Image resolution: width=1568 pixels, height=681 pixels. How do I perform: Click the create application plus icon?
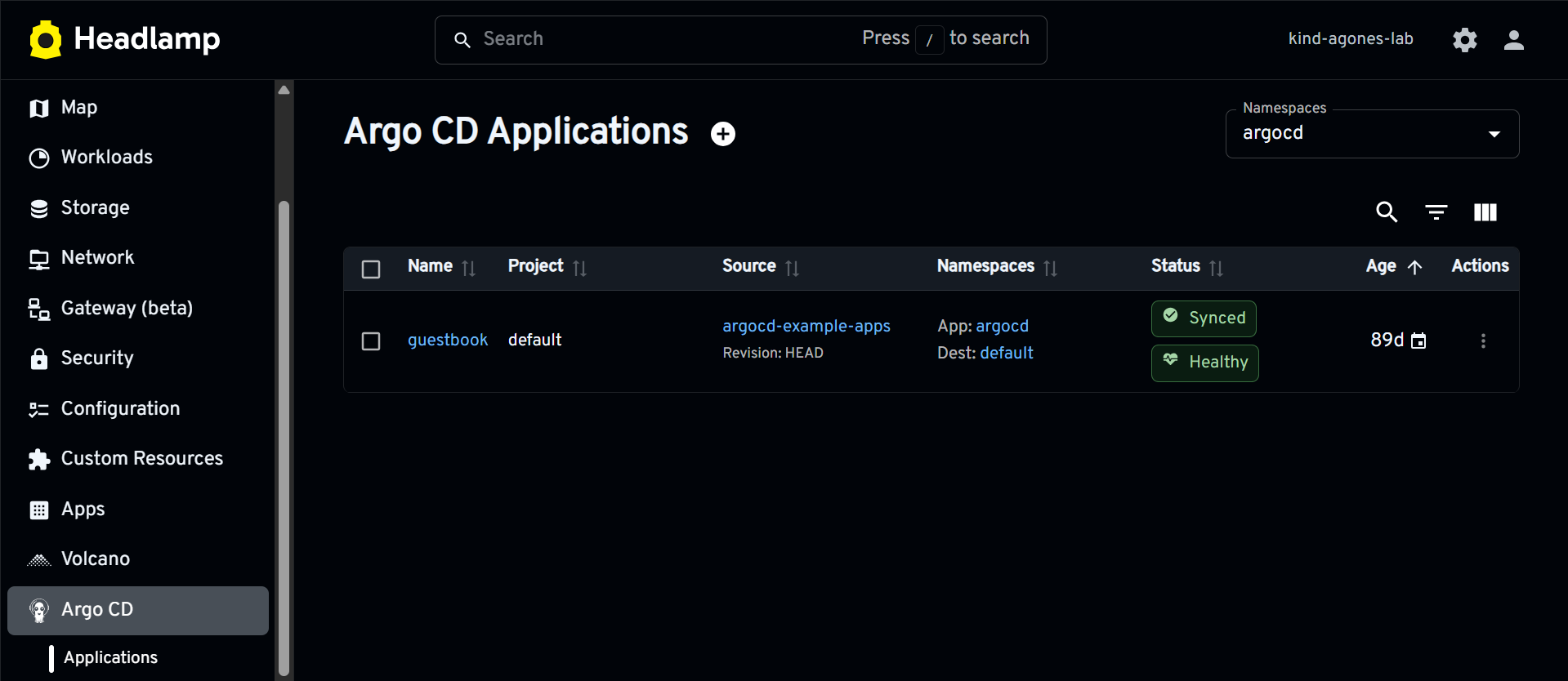click(723, 133)
